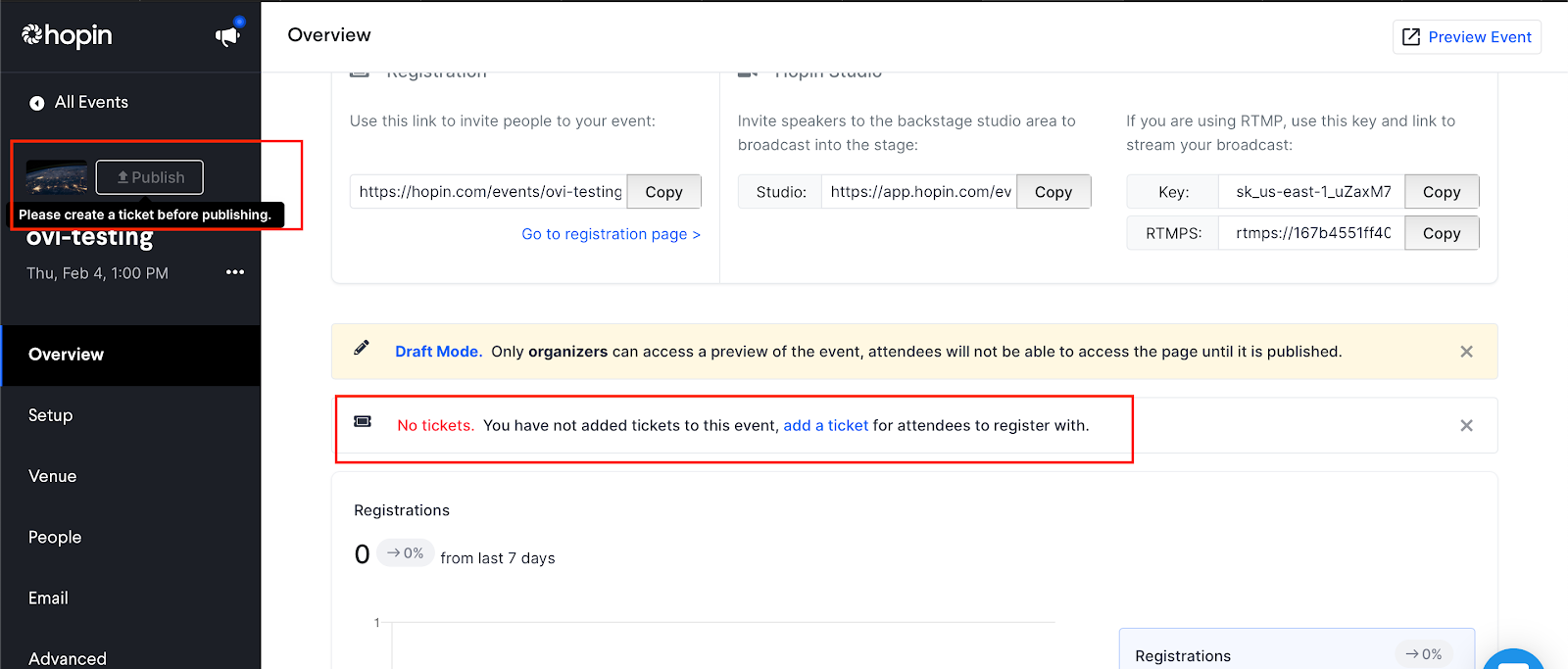Dismiss the No tickets notice

[x=1466, y=425]
